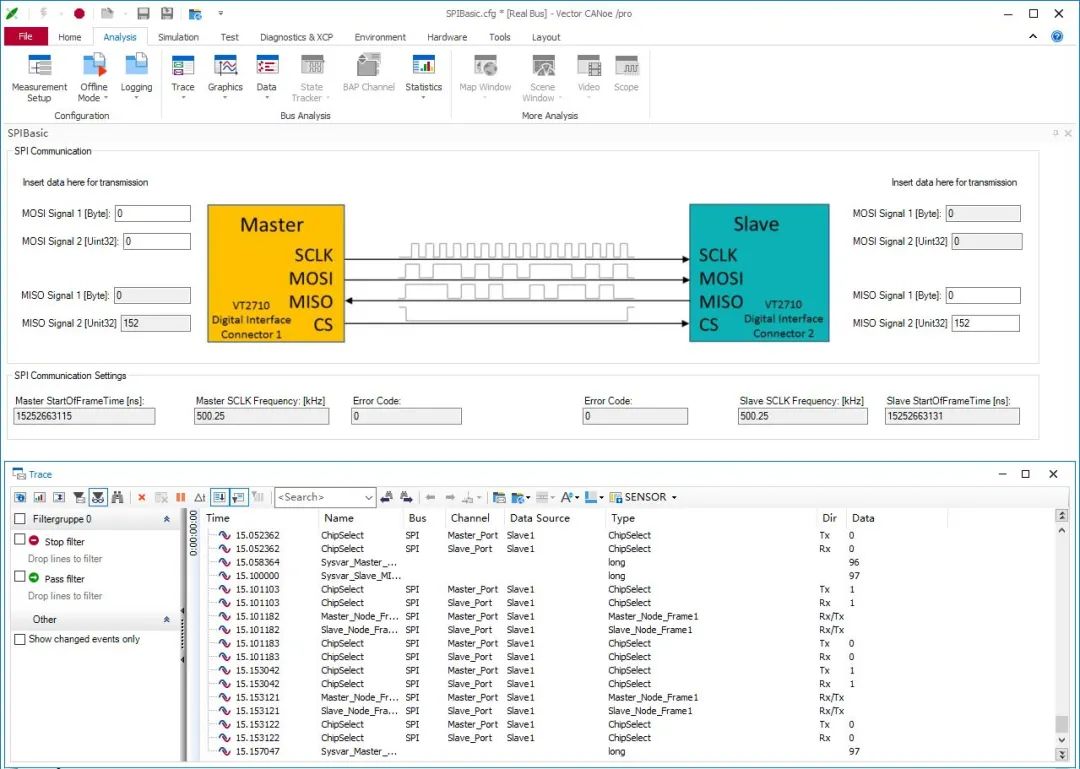Click the red stop measurement button
Image resolution: width=1080 pixels, height=769 pixels.
[x=79, y=13]
